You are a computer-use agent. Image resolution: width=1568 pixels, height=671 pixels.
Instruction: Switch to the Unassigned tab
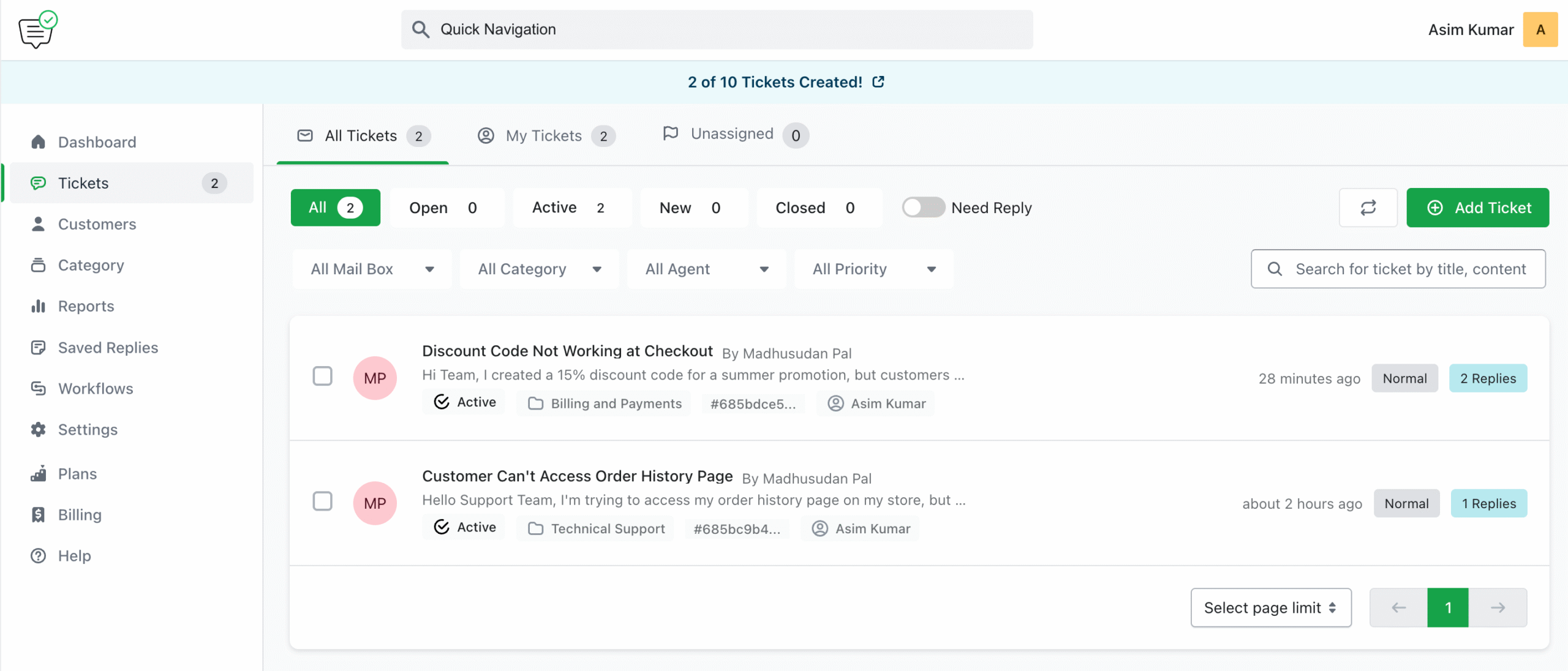click(733, 135)
